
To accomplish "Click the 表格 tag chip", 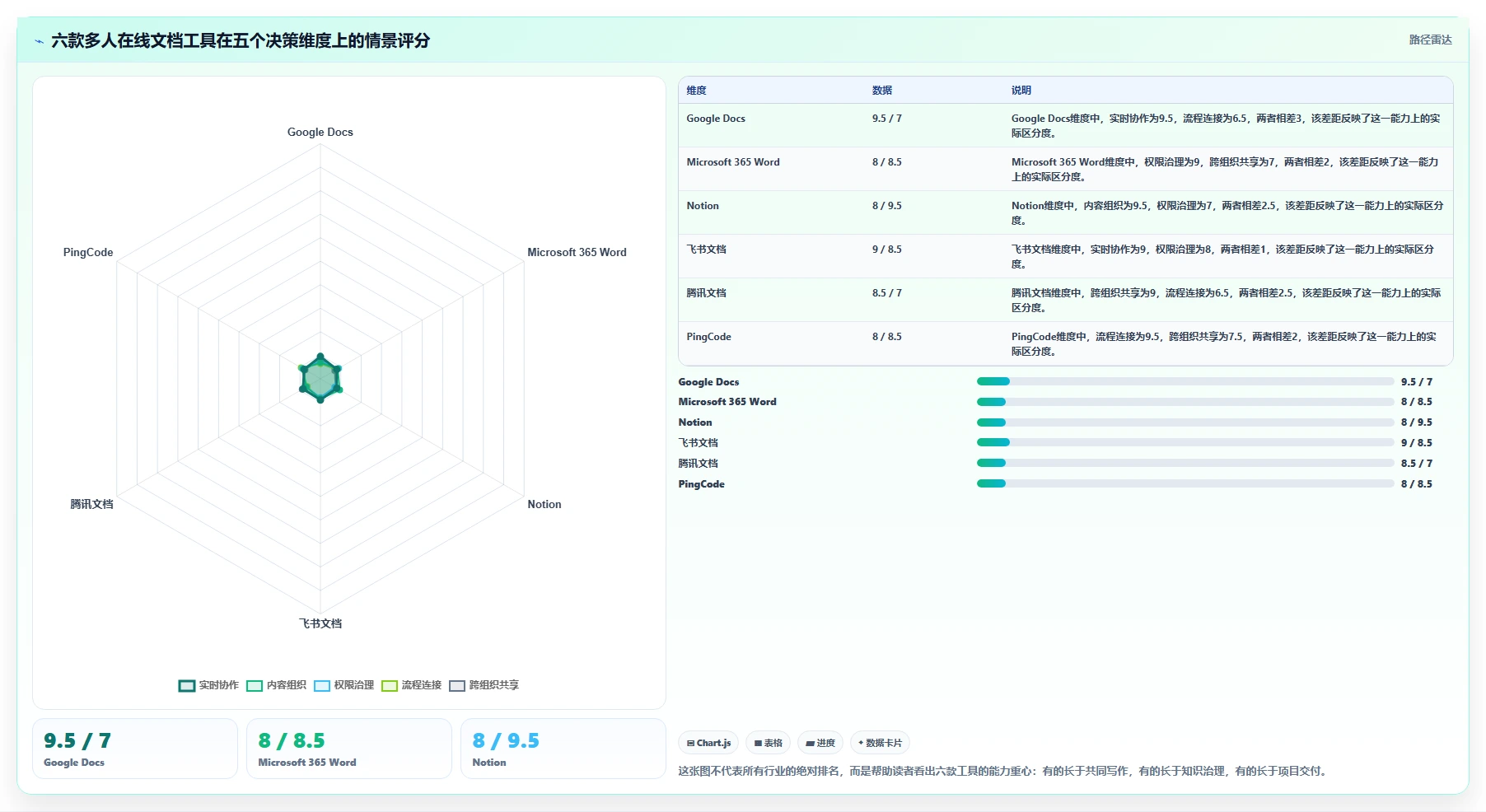I will point(768,743).
